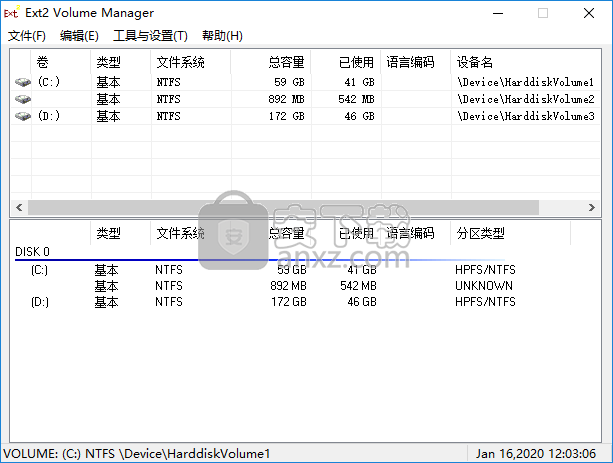
Task: Sort by 已使用 column header in volume list
Action: click(x=346, y=62)
